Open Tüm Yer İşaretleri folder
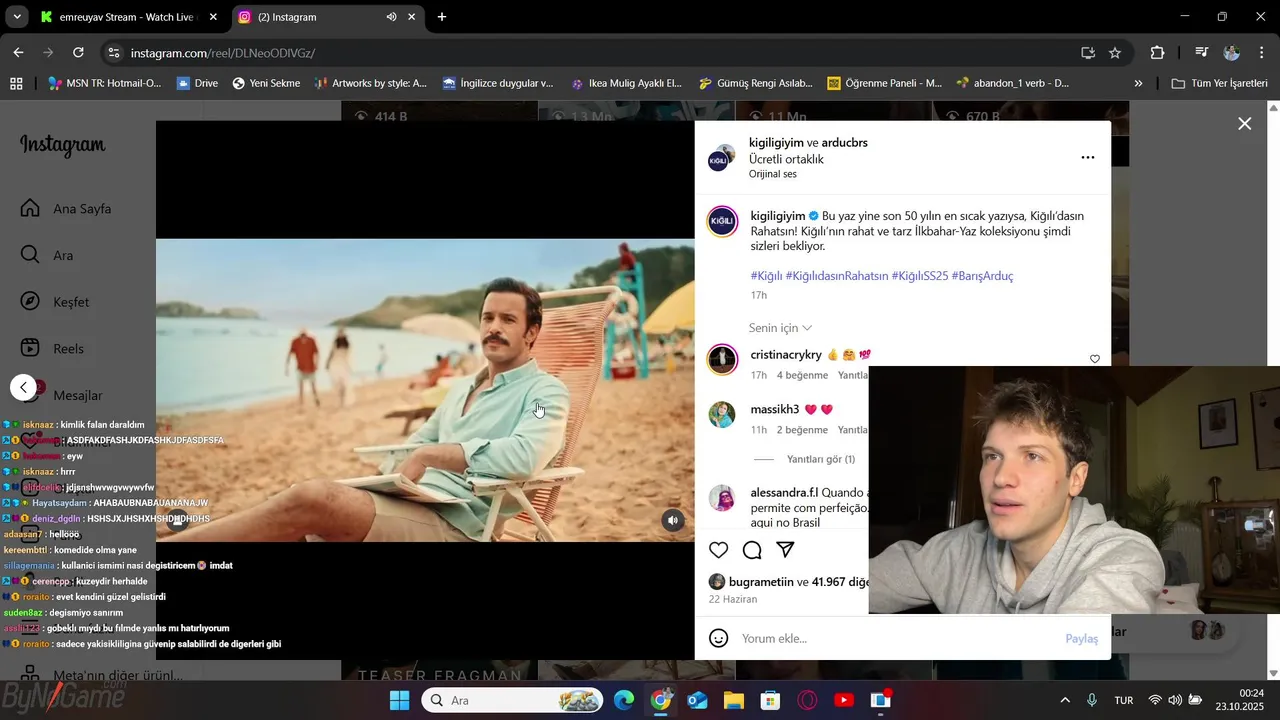 (1220, 83)
